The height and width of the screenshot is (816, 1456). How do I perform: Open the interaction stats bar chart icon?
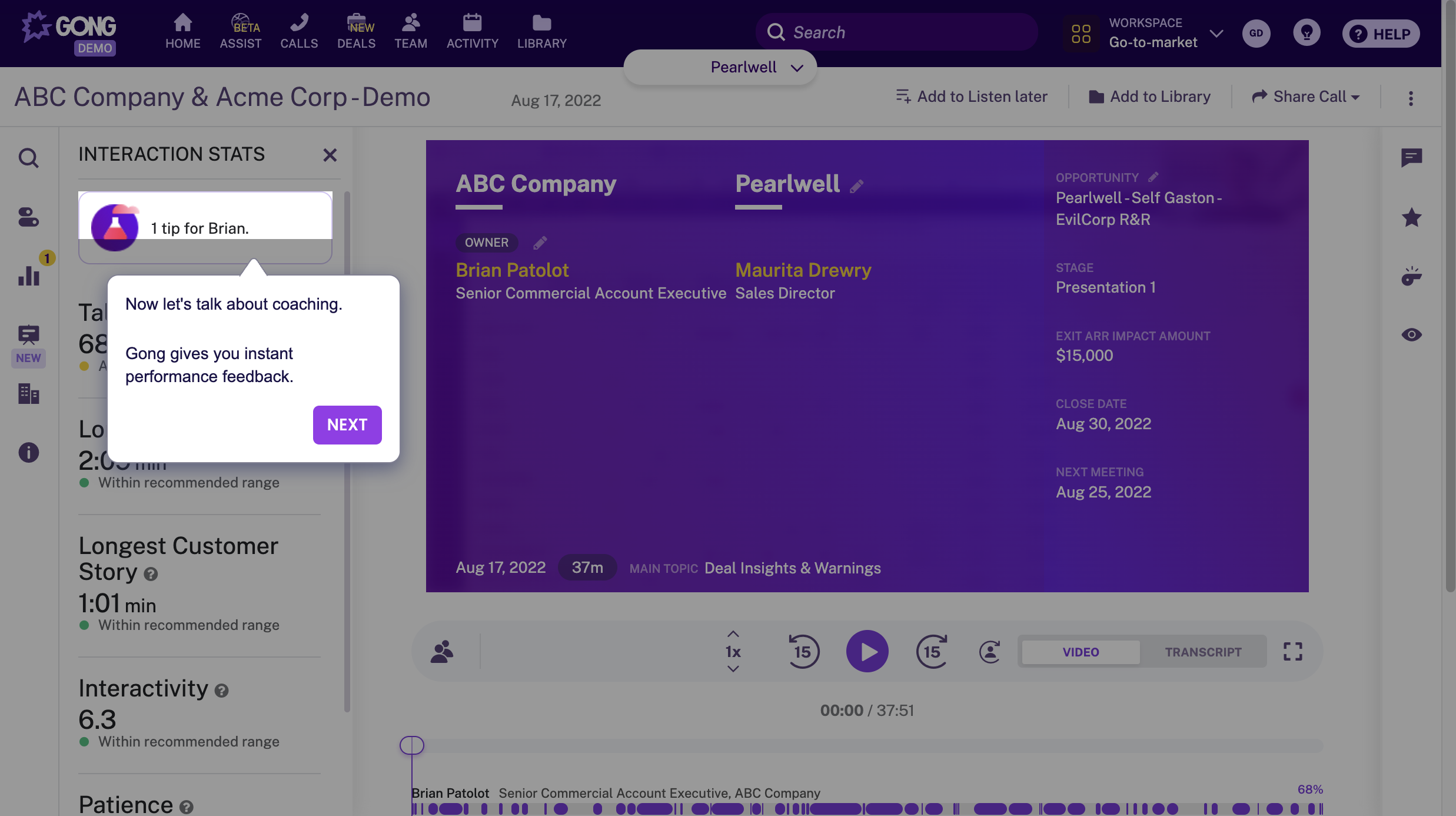coord(28,276)
